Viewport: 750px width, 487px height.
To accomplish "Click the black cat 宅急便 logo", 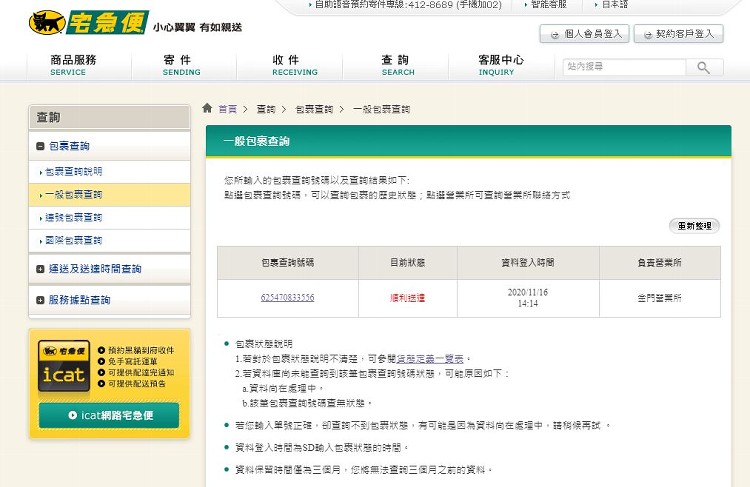I will pos(89,22).
